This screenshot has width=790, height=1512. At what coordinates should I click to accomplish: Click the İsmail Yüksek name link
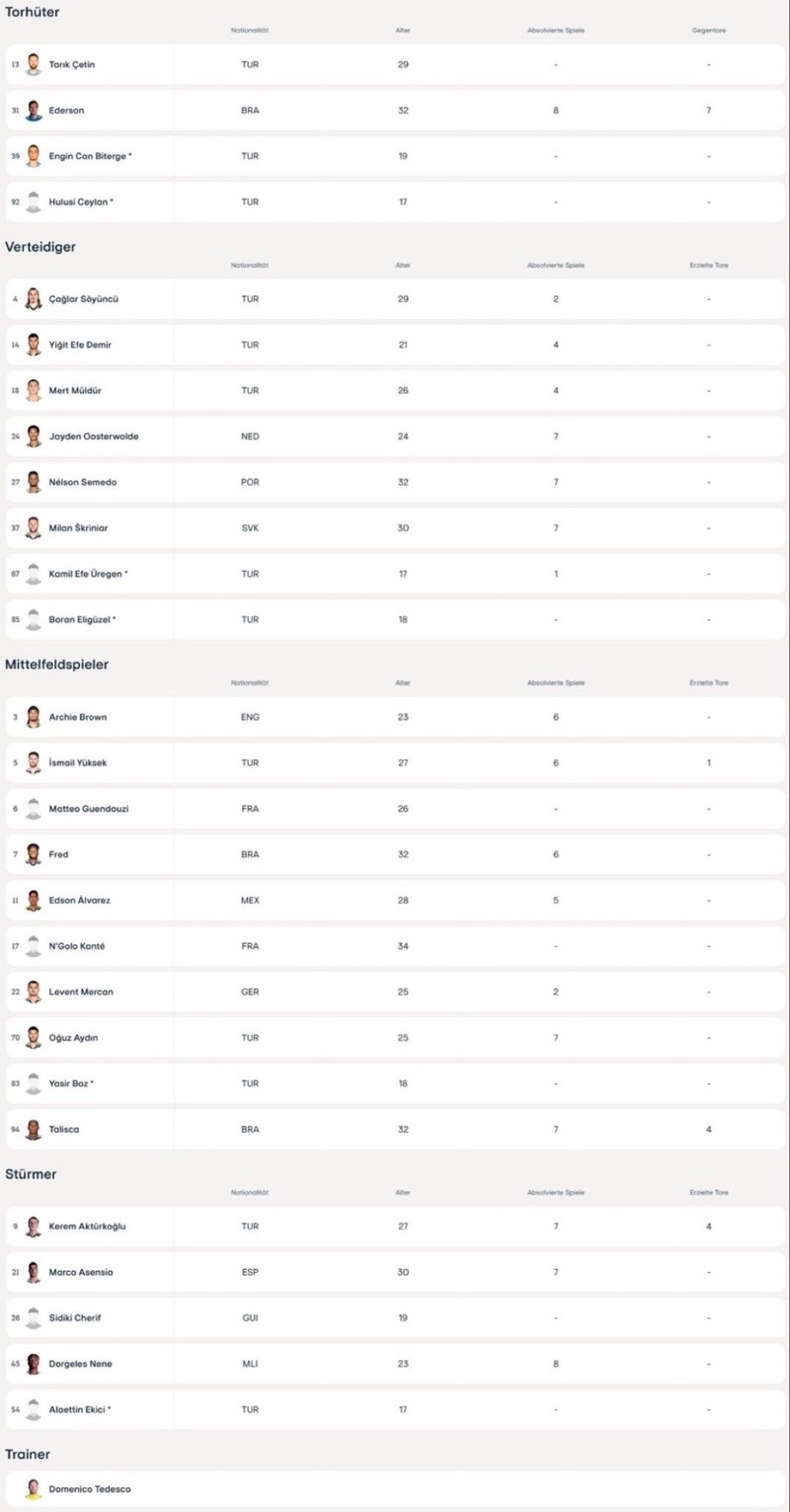pos(78,763)
